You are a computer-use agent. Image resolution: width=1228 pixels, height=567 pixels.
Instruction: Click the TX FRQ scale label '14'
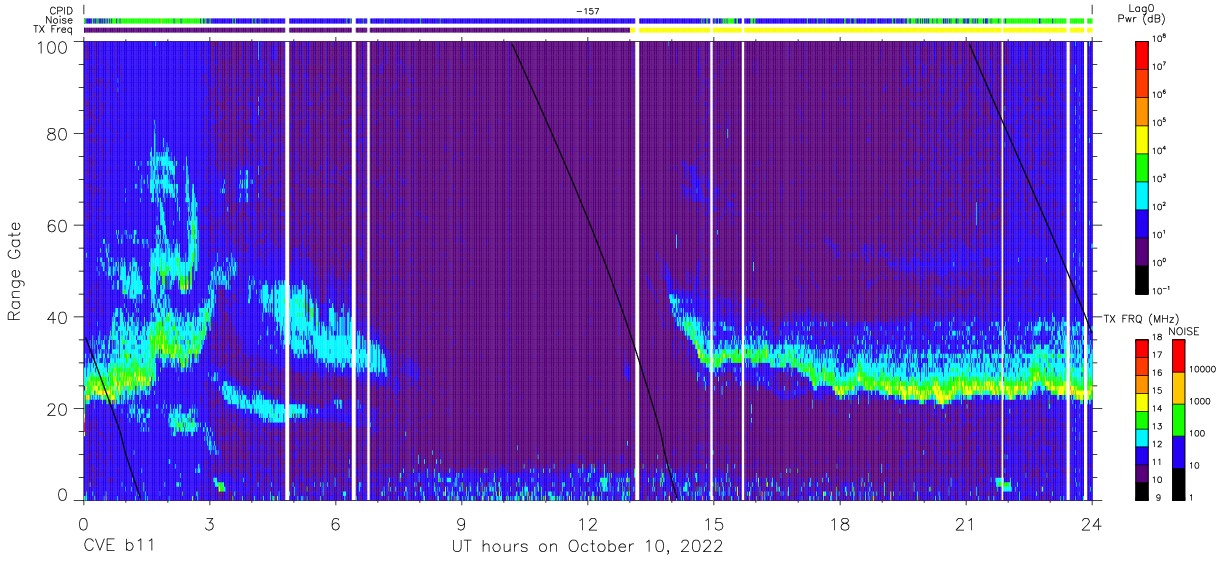pyautogui.click(x=1157, y=408)
